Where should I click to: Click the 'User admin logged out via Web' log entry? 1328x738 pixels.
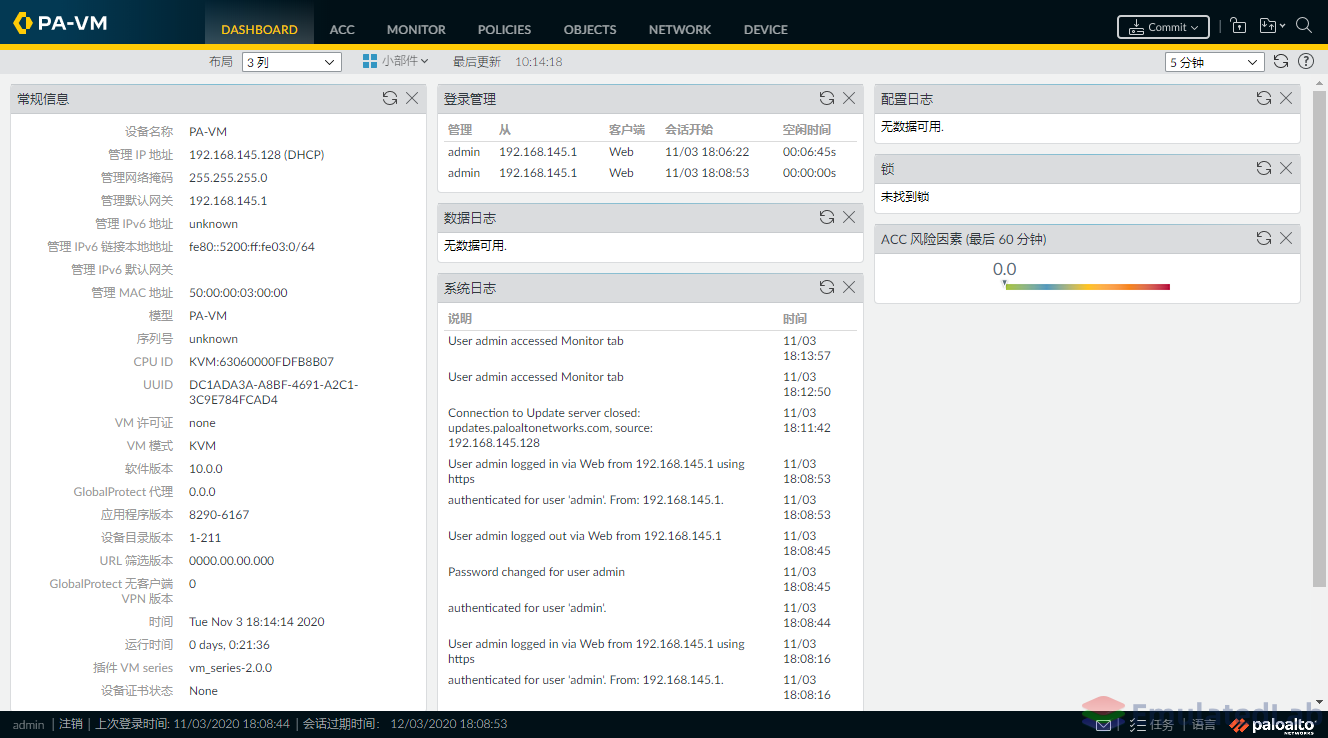coord(584,536)
